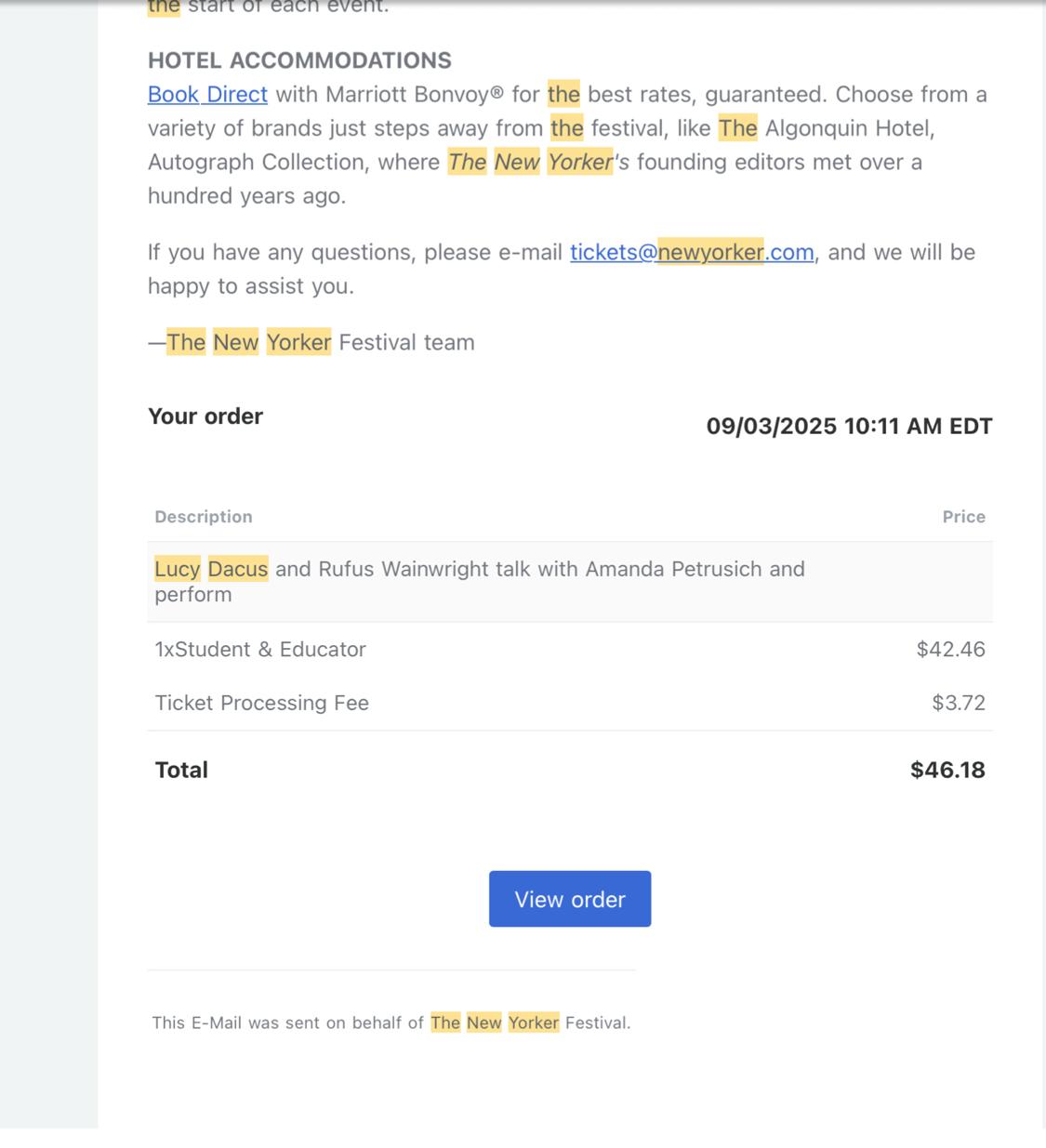Image resolution: width=1046 pixels, height=1148 pixels.
Task: Click the Description column header
Action: coord(204,517)
